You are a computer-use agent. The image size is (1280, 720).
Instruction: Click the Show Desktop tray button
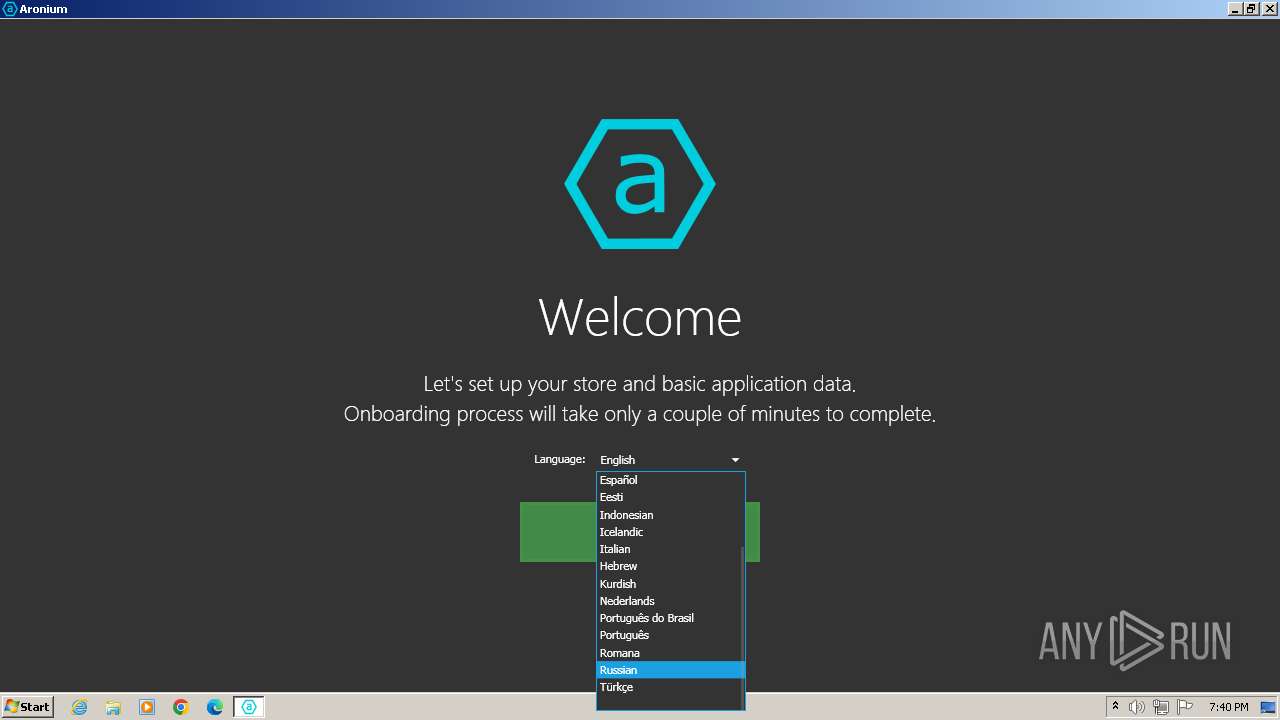coord(1268,707)
